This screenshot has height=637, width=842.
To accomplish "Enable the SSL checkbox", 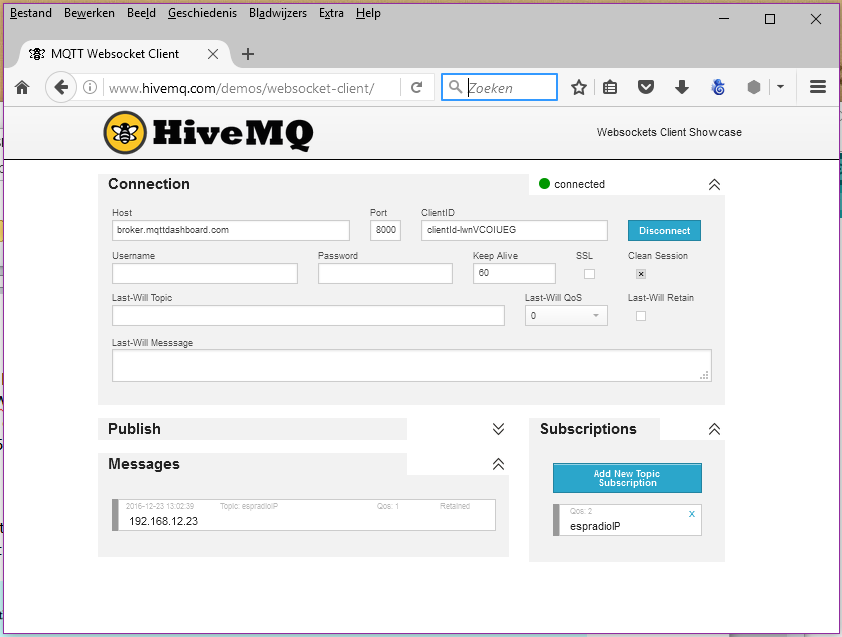I will (589, 274).
